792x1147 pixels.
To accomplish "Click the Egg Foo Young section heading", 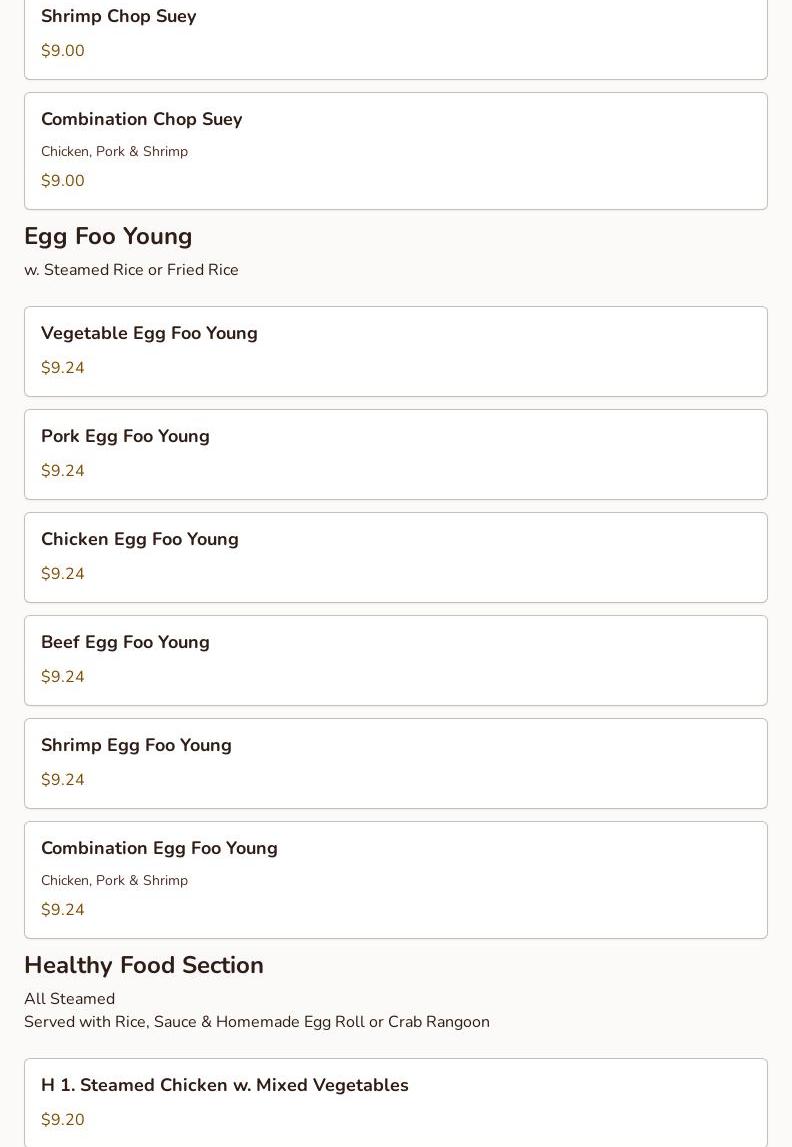I will pos(108,236).
